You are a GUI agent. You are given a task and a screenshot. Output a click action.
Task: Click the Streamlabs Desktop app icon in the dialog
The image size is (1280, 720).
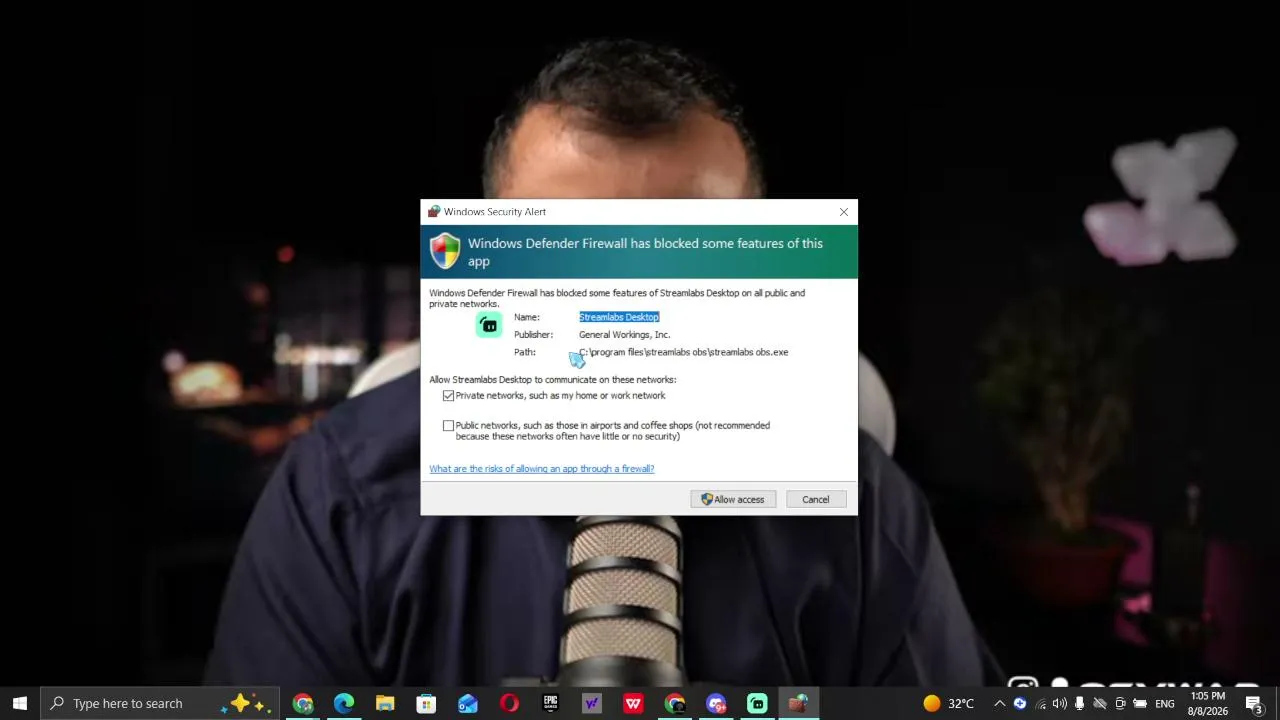[x=489, y=325]
